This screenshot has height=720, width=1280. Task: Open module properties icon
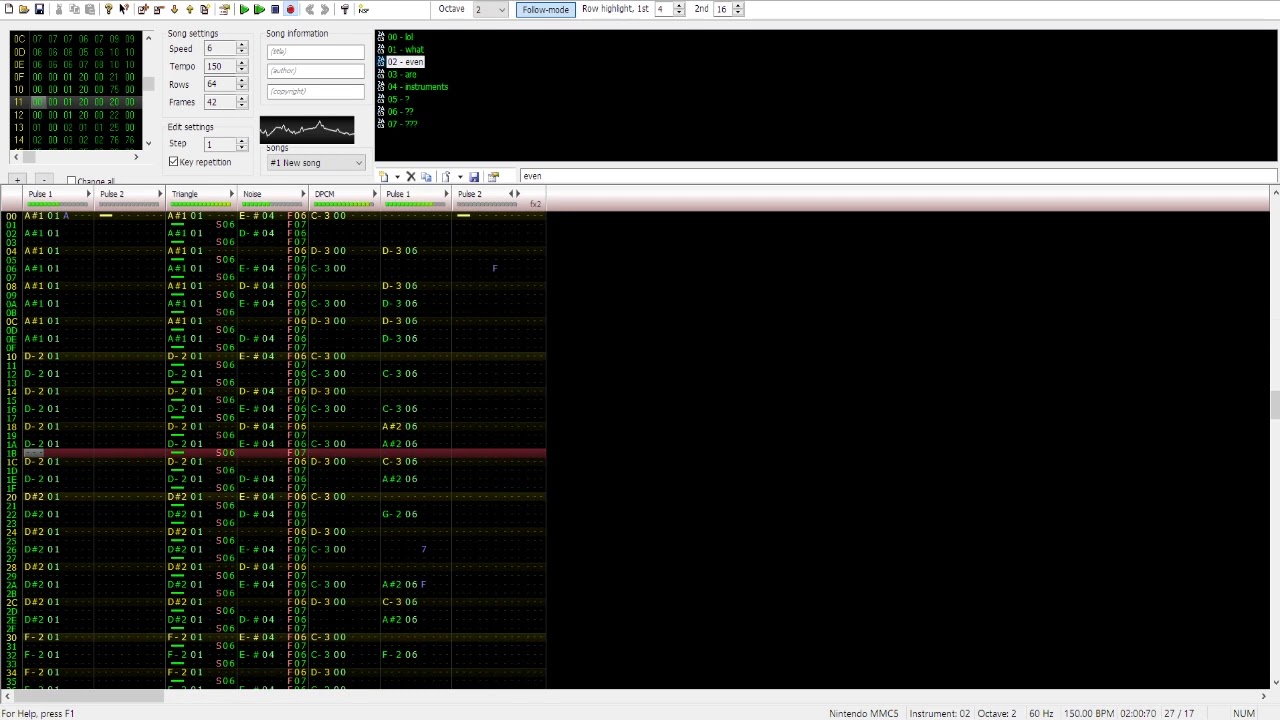point(224,9)
